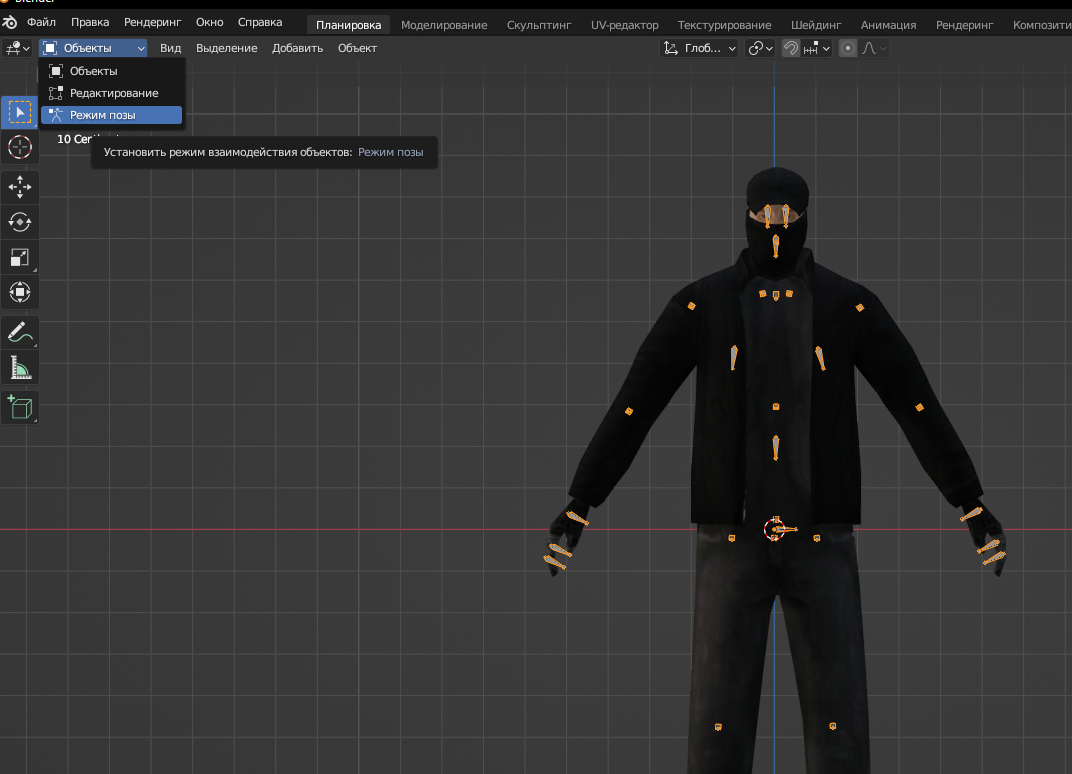
Task: Open the snapping options dropdown
Action: tap(817, 48)
